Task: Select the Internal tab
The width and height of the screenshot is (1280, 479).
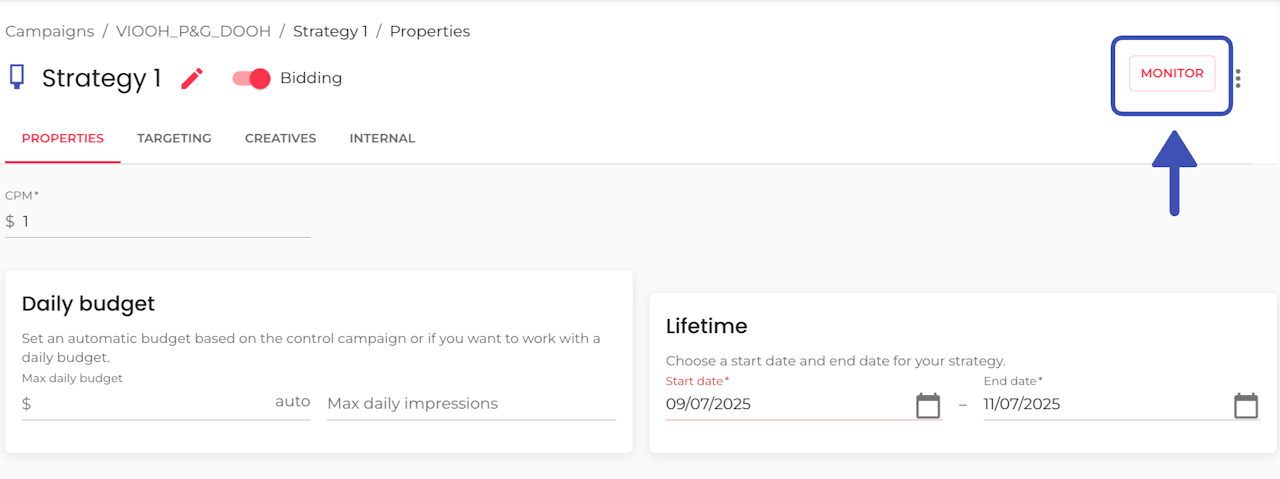Action: (382, 139)
